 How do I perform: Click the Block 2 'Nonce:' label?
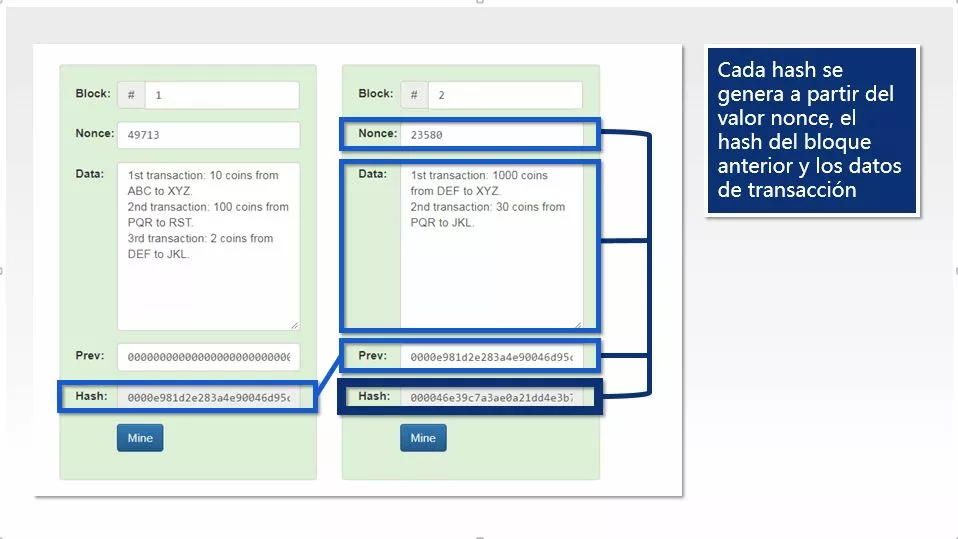tap(378, 133)
